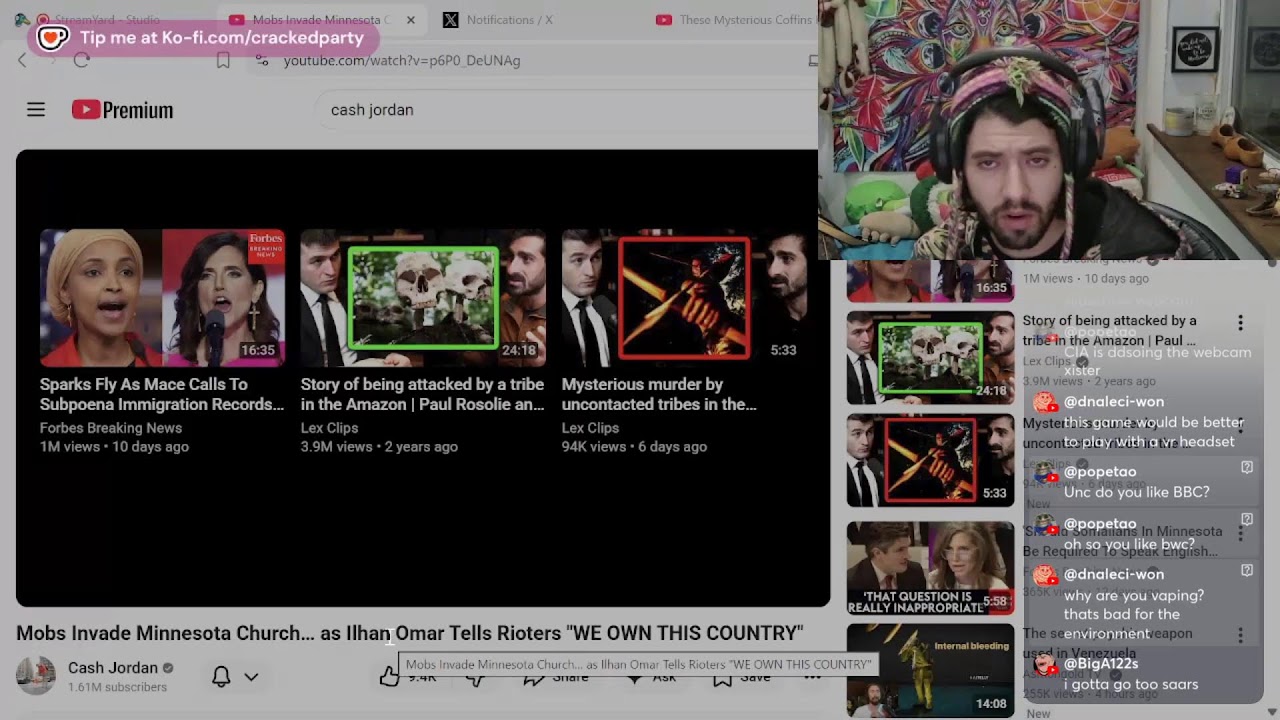Open the sidebar red-framed thumbnail, 5:33
This screenshot has height=720, width=1280.
coord(930,460)
